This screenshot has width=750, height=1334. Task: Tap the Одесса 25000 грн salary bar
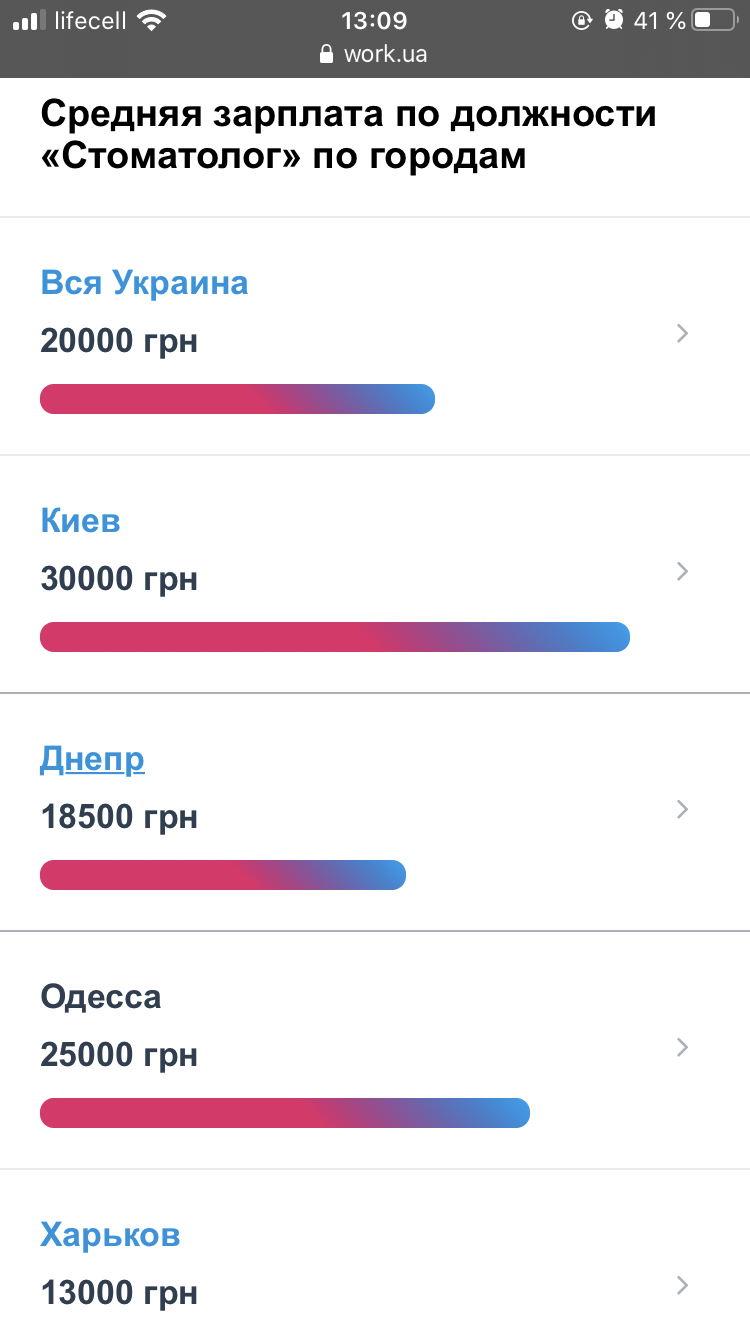click(x=284, y=1113)
